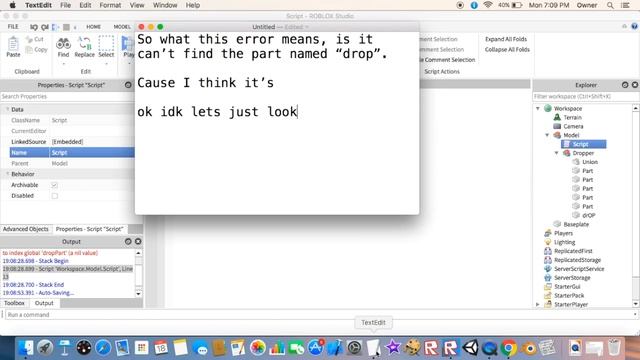Open Notification Center list icon
Image resolution: width=640 pixels, height=360 pixels.
click(625, 5)
